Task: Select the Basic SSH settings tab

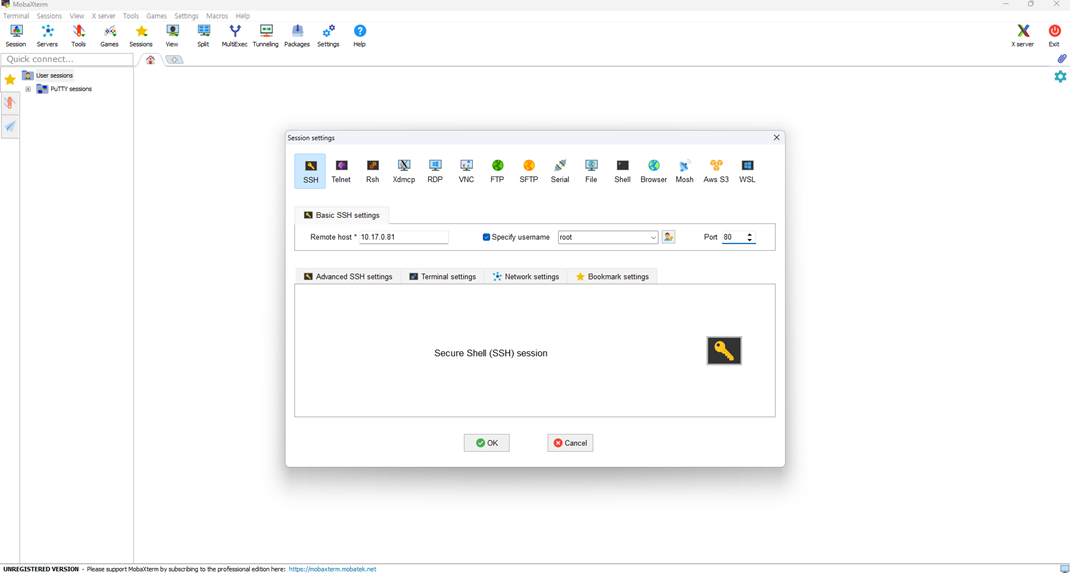Action: point(342,215)
